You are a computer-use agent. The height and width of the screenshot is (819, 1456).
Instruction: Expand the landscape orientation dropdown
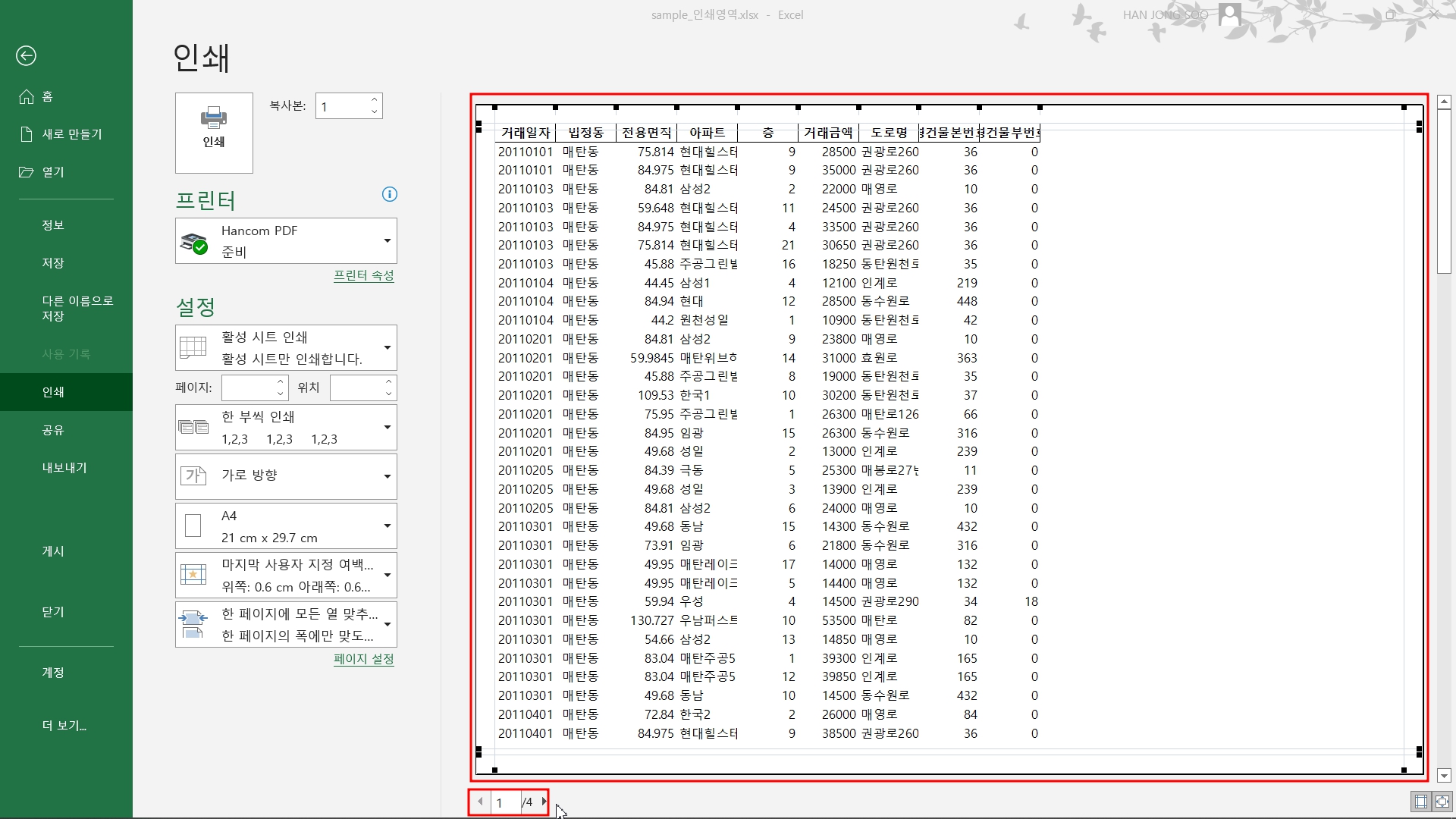(286, 476)
